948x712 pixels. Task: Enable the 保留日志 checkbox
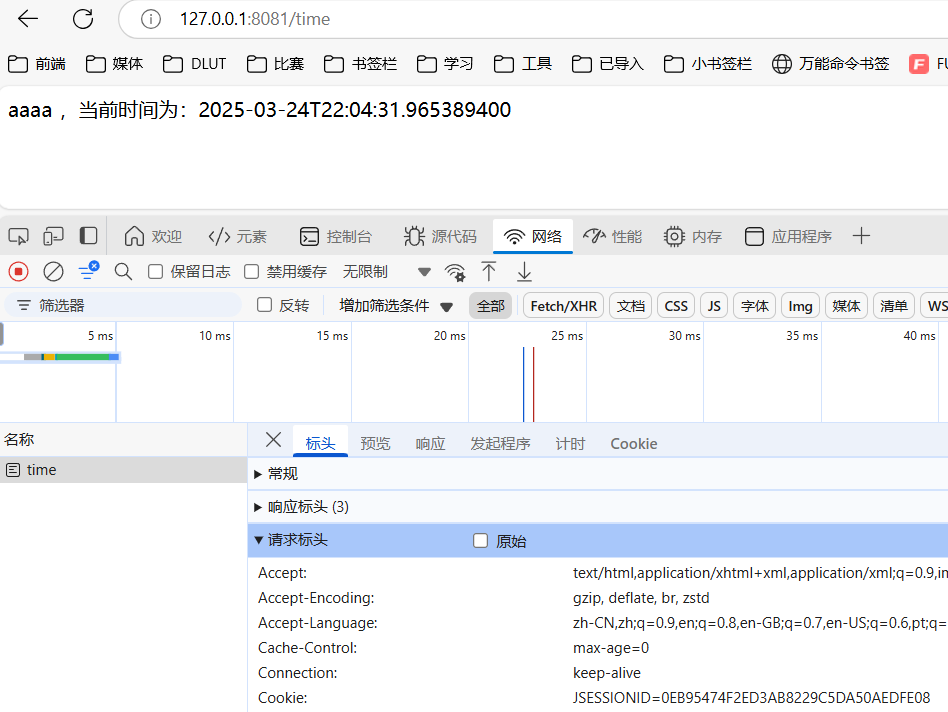click(155, 272)
